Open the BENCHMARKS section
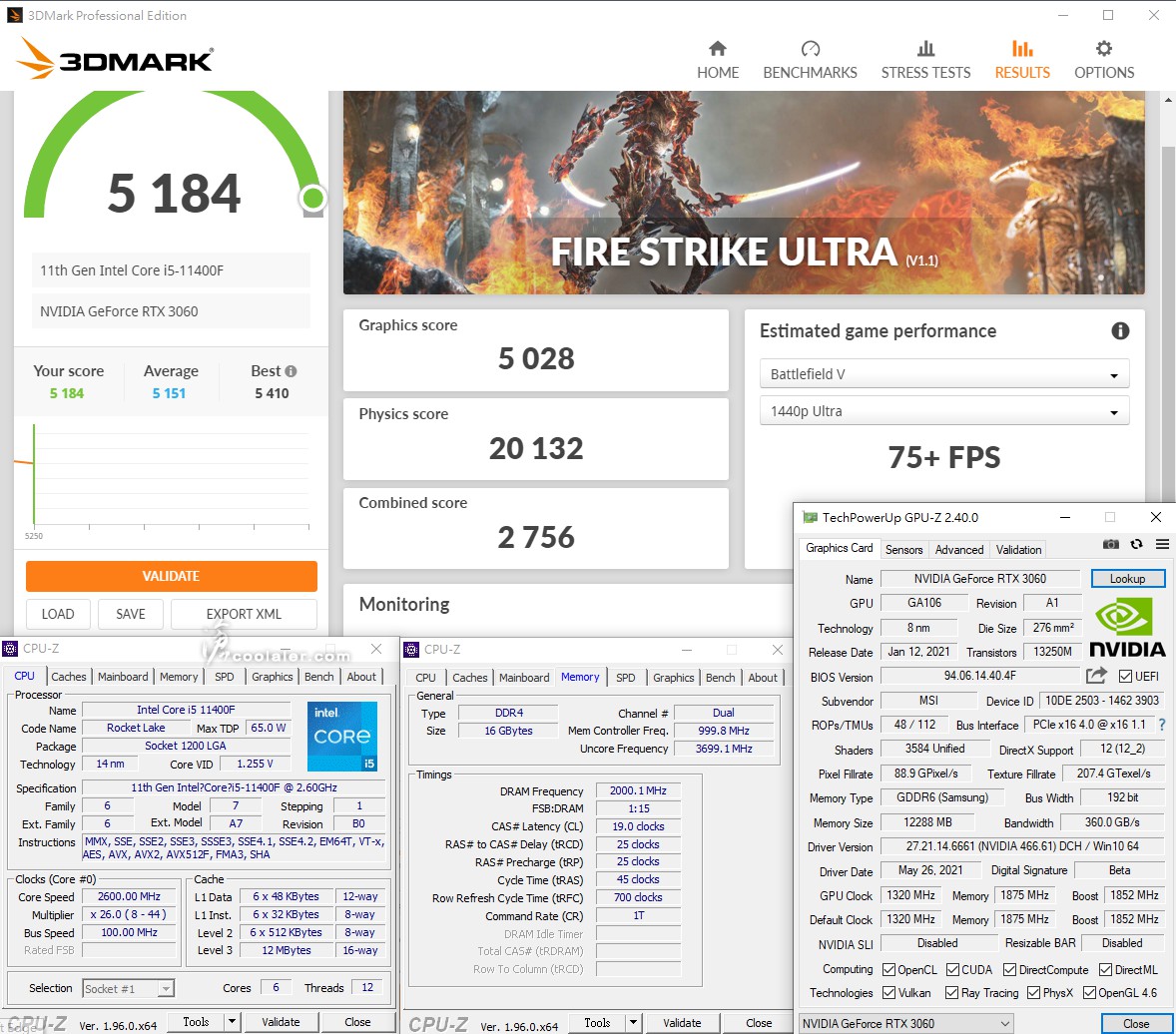Screen dimensions: 1176x1034 [x=810, y=60]
